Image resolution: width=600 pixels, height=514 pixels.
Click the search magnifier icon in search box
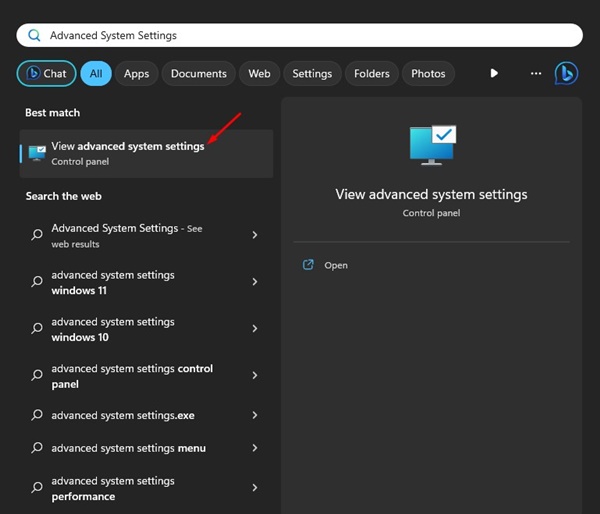35,35
